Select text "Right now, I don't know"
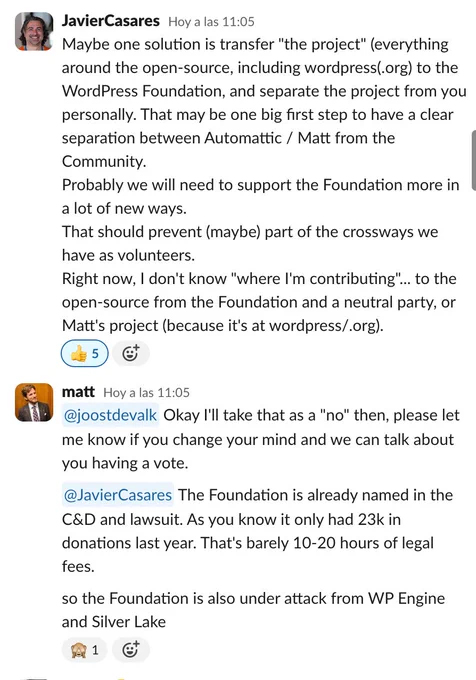 pos(144,278)
